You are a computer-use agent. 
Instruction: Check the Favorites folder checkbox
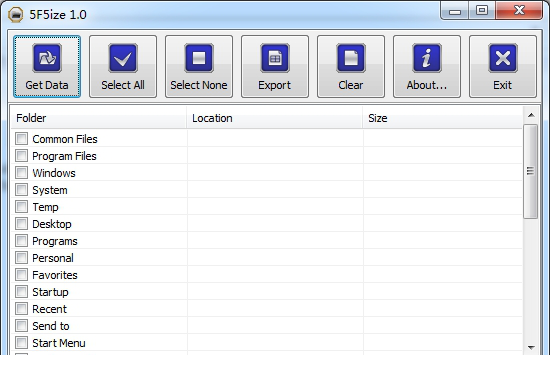pyautogui.click(x=21, y=275)
